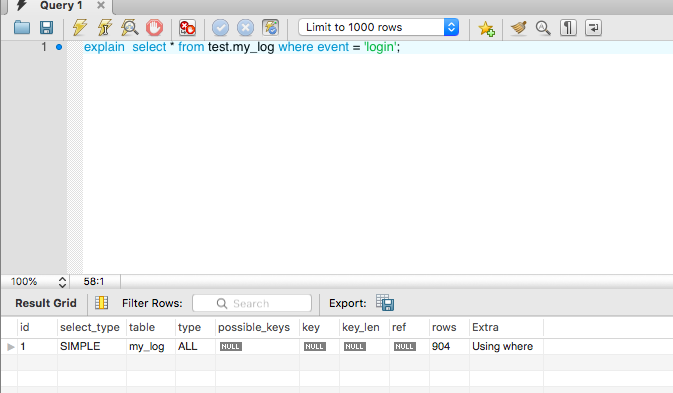Toggle auto-commit mode icon

(x=270, y=27)
